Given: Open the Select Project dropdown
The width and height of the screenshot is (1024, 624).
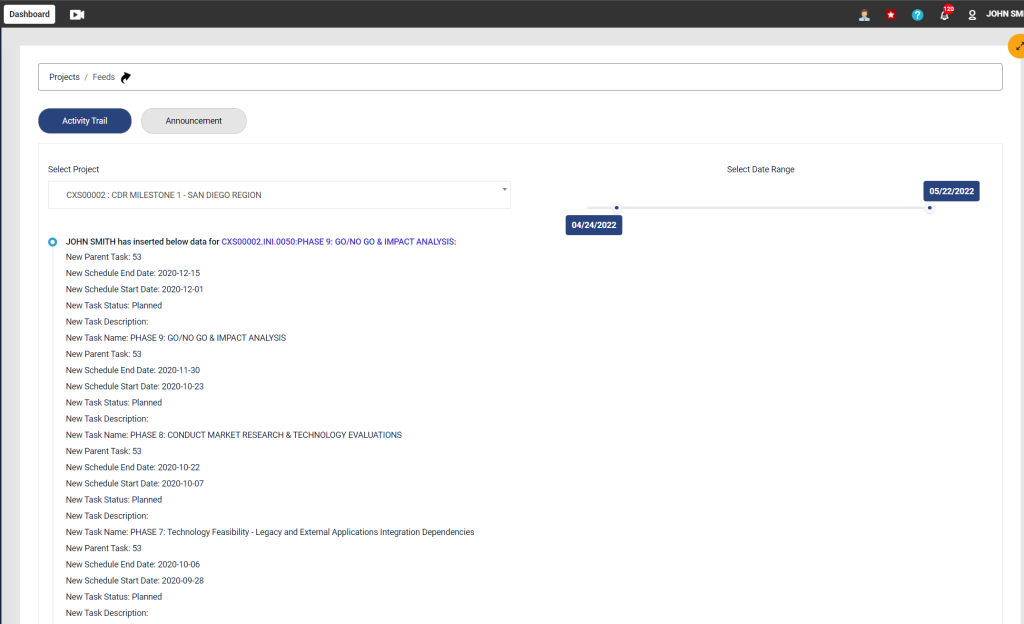Looking at the screenshot, I should pos(280,195).
